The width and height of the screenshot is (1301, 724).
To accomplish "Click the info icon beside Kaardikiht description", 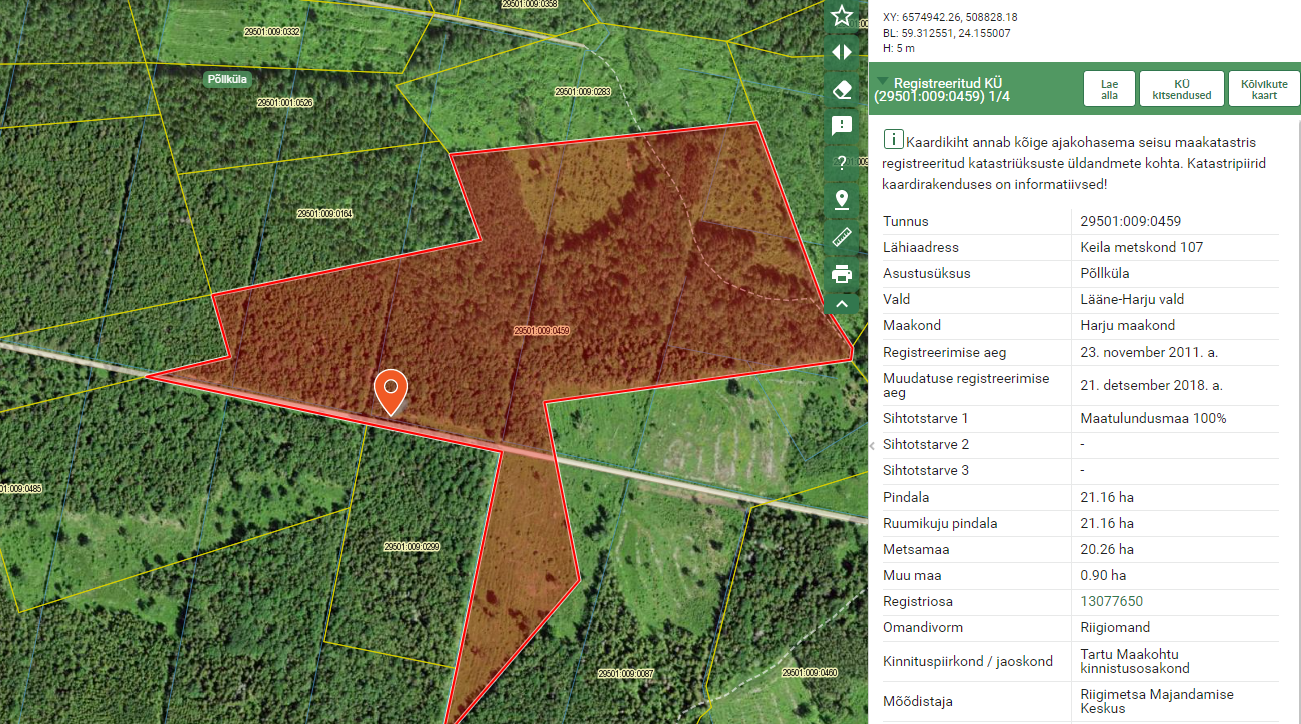I will pos(893,140).
